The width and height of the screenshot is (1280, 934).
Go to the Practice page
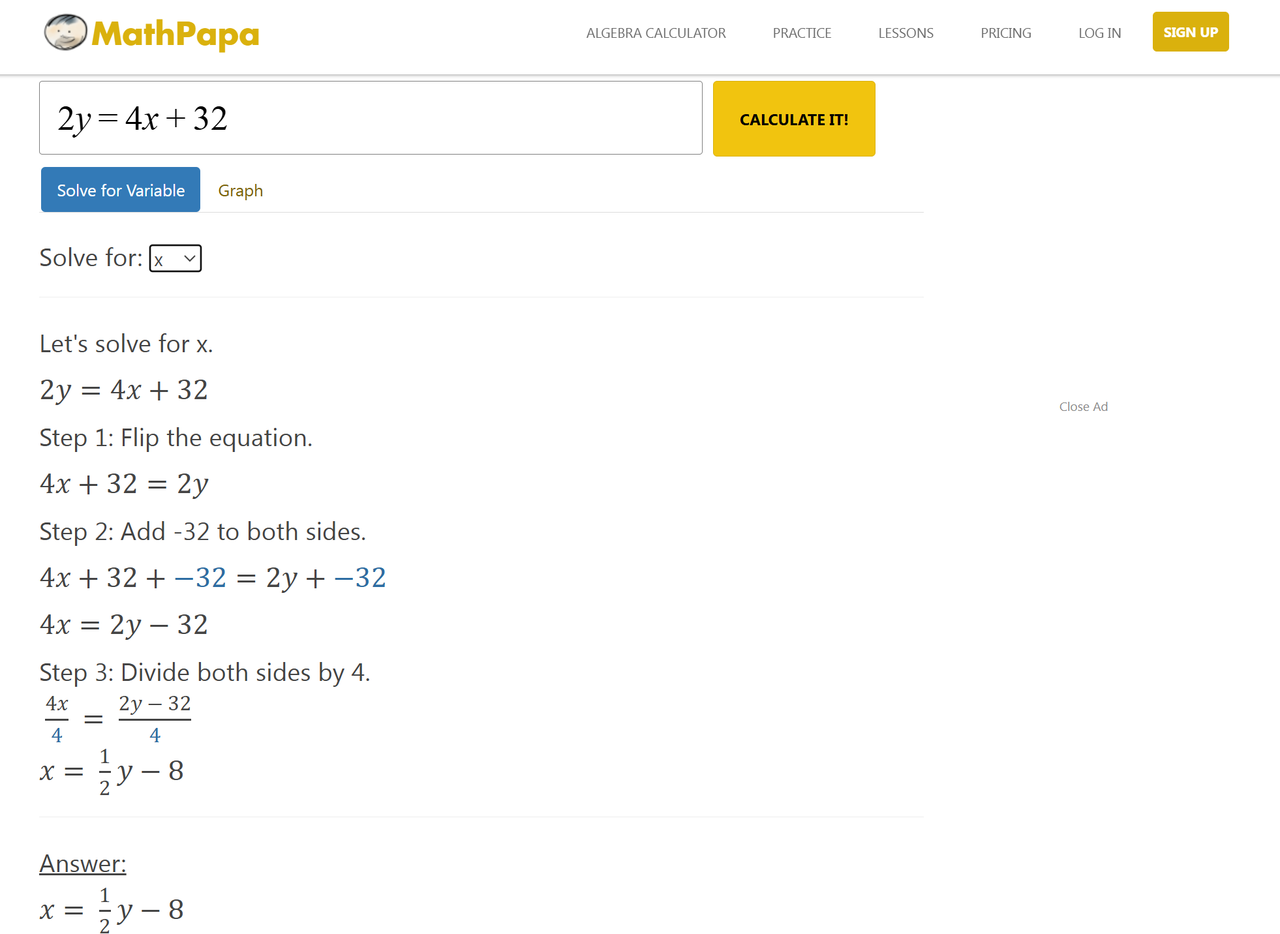click(x=802, y=33)
